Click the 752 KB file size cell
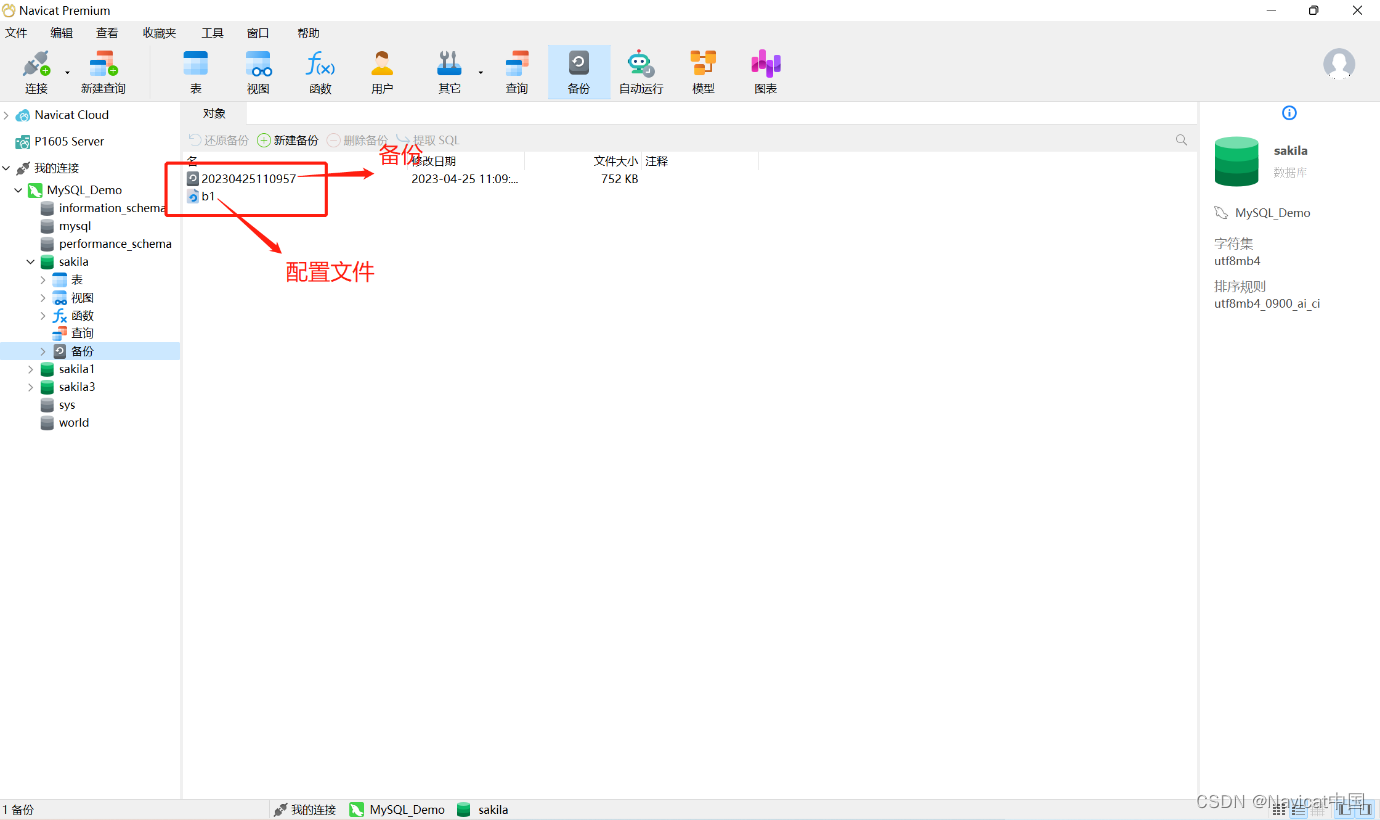The height and width of the screenshot is (820, 1380). tap(619, 179)
